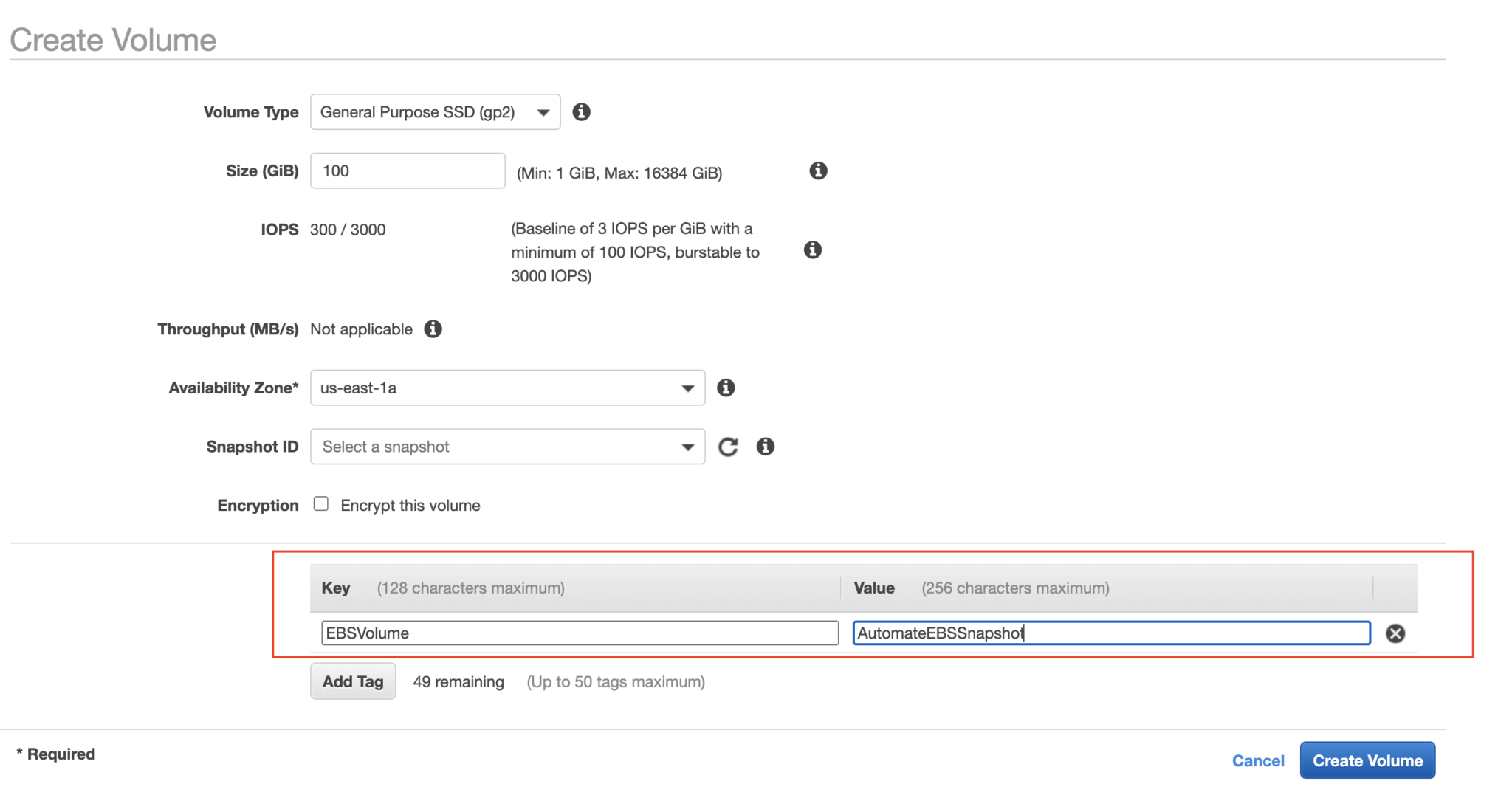Click the Cancel link
Screen dimensions: 1512x798
tap(1258, 760)
